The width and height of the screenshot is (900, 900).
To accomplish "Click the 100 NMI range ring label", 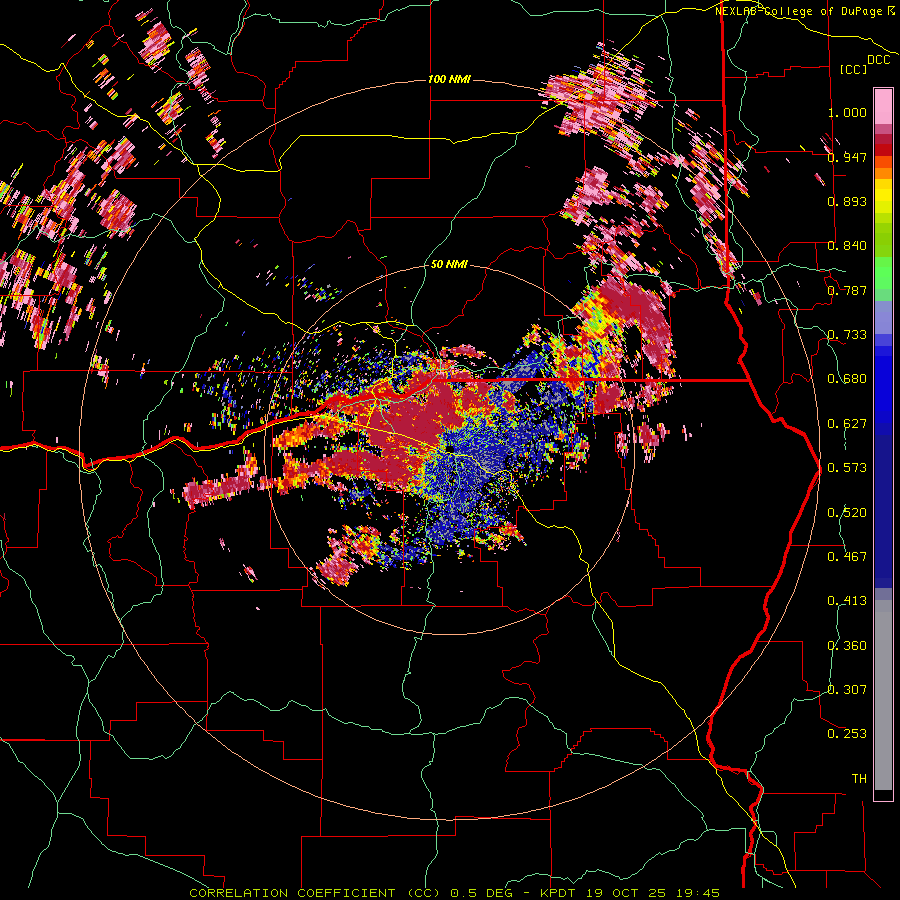I will coord(449,79).
